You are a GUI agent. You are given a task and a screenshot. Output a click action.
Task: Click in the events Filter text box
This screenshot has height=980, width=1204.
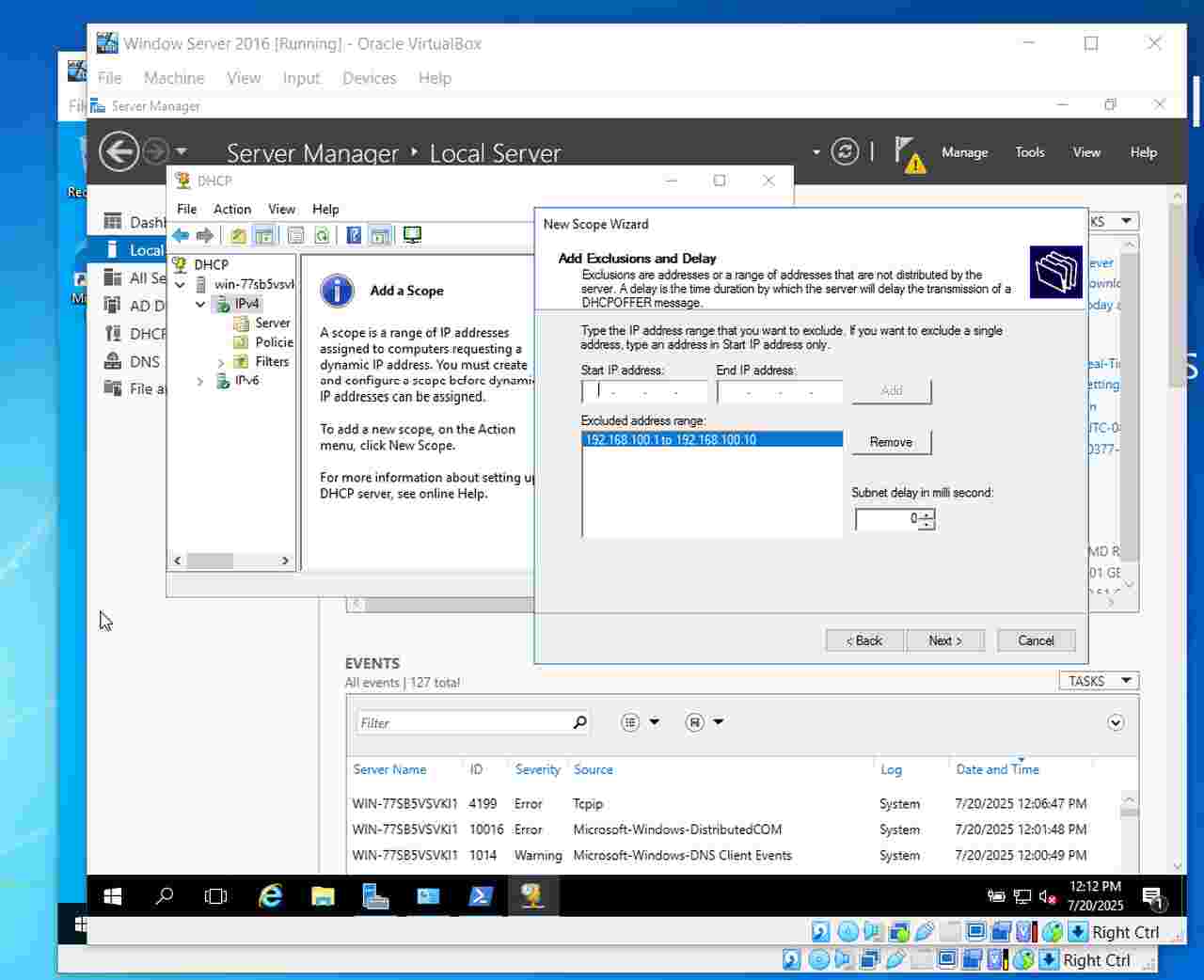[x=463, y=722]
